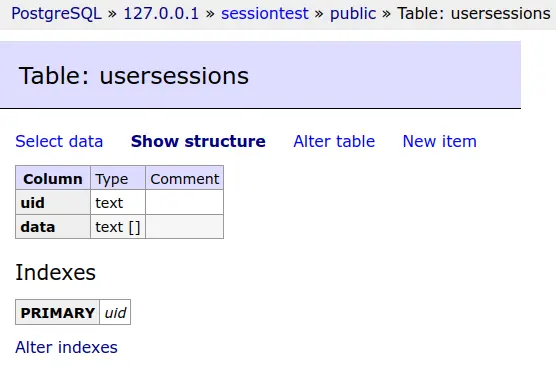Image resolution: width=556 pixels, height=367 pixels.
Task: Click the Indexes section heading
Action: click(x=56, y=272)
